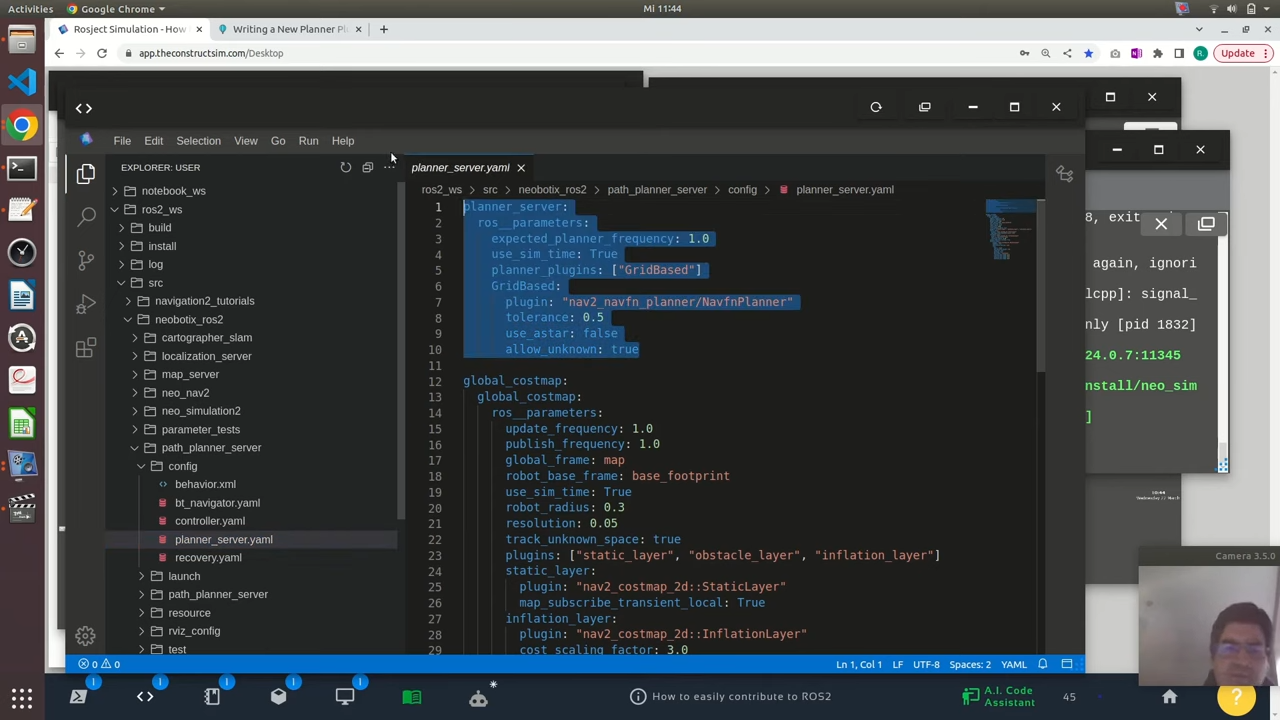1280x720 pixels.
Task: Open the Run and Debug view
Action: (x=86, y=304)
